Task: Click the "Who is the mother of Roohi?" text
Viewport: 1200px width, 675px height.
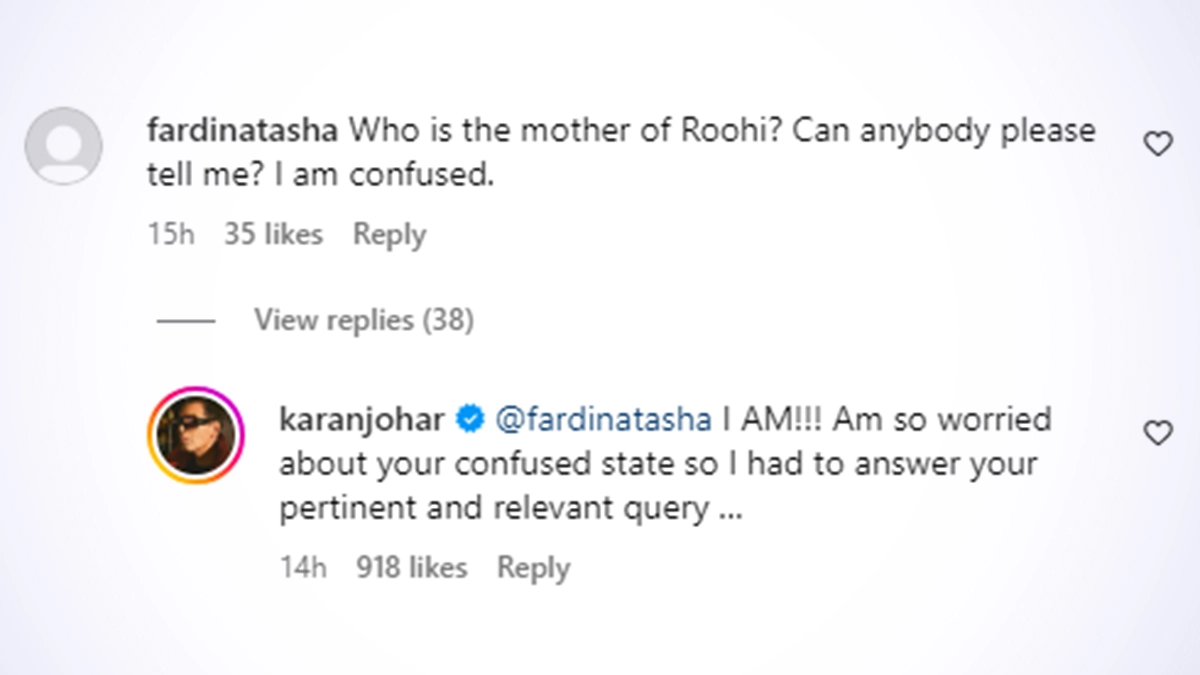Action: click(x=562, y=131)
